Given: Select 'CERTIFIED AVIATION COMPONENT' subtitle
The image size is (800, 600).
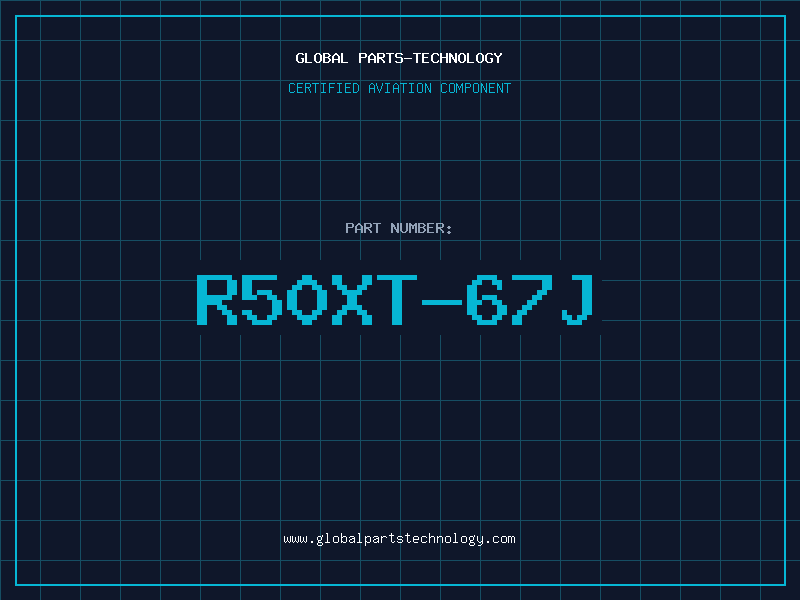Looking at the screenshot, I should (399, 88).
